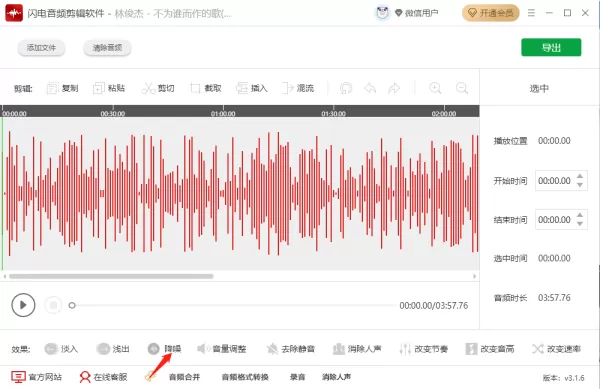Apply Remove Silence (去除静音) effect
Viewport: 600px width, 389px height.
(x=291, y=349)
